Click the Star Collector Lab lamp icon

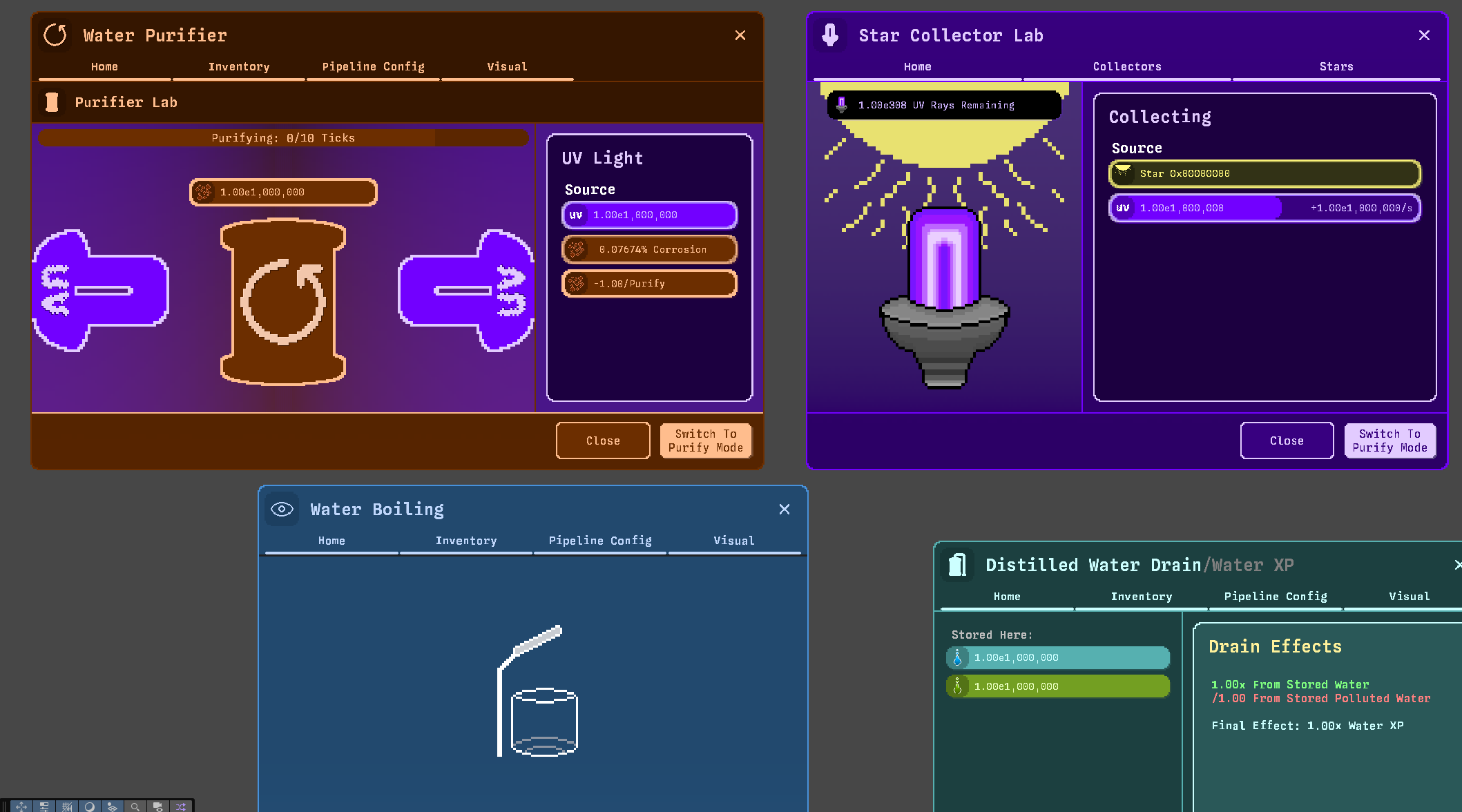click(830, 35)
